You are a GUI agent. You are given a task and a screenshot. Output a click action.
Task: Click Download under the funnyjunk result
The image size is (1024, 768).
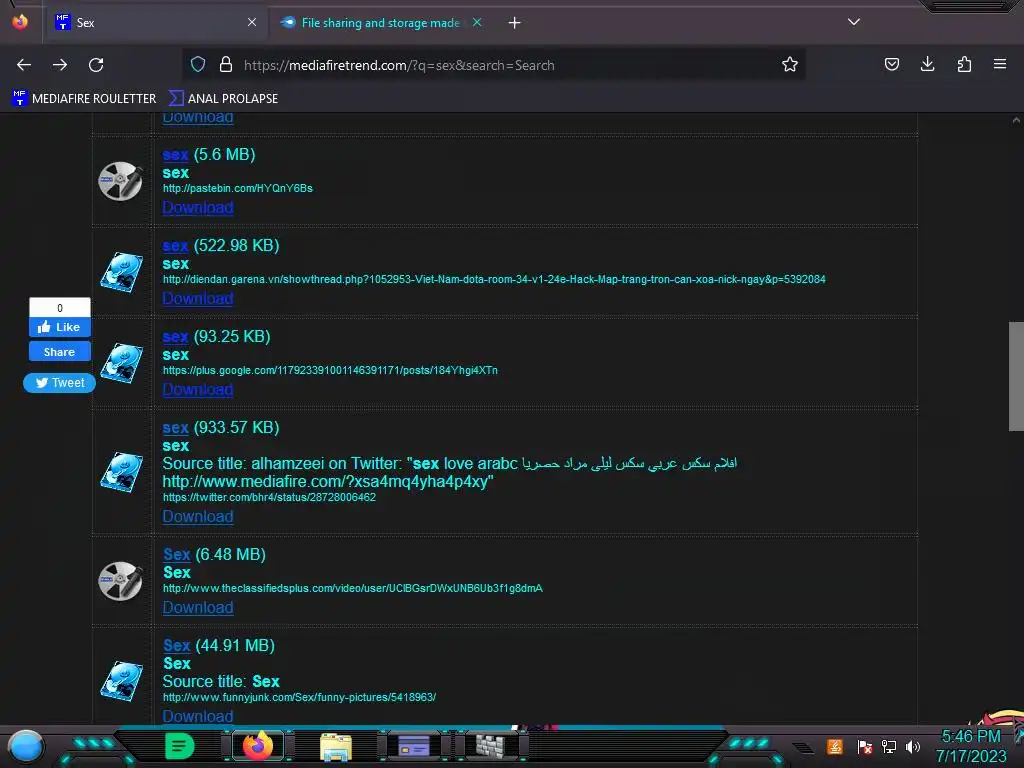point(198,716)
